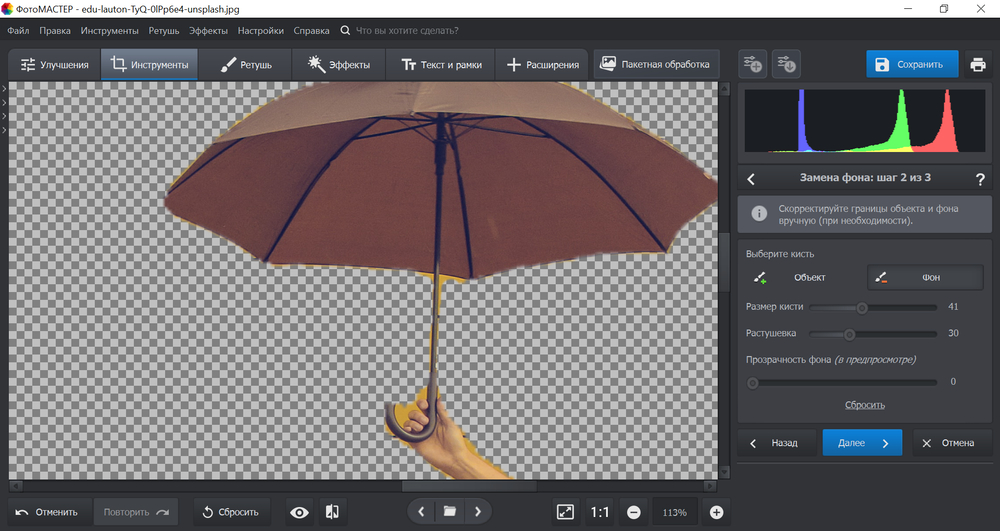Zoom out with the minus icon

tap(634, 512)
